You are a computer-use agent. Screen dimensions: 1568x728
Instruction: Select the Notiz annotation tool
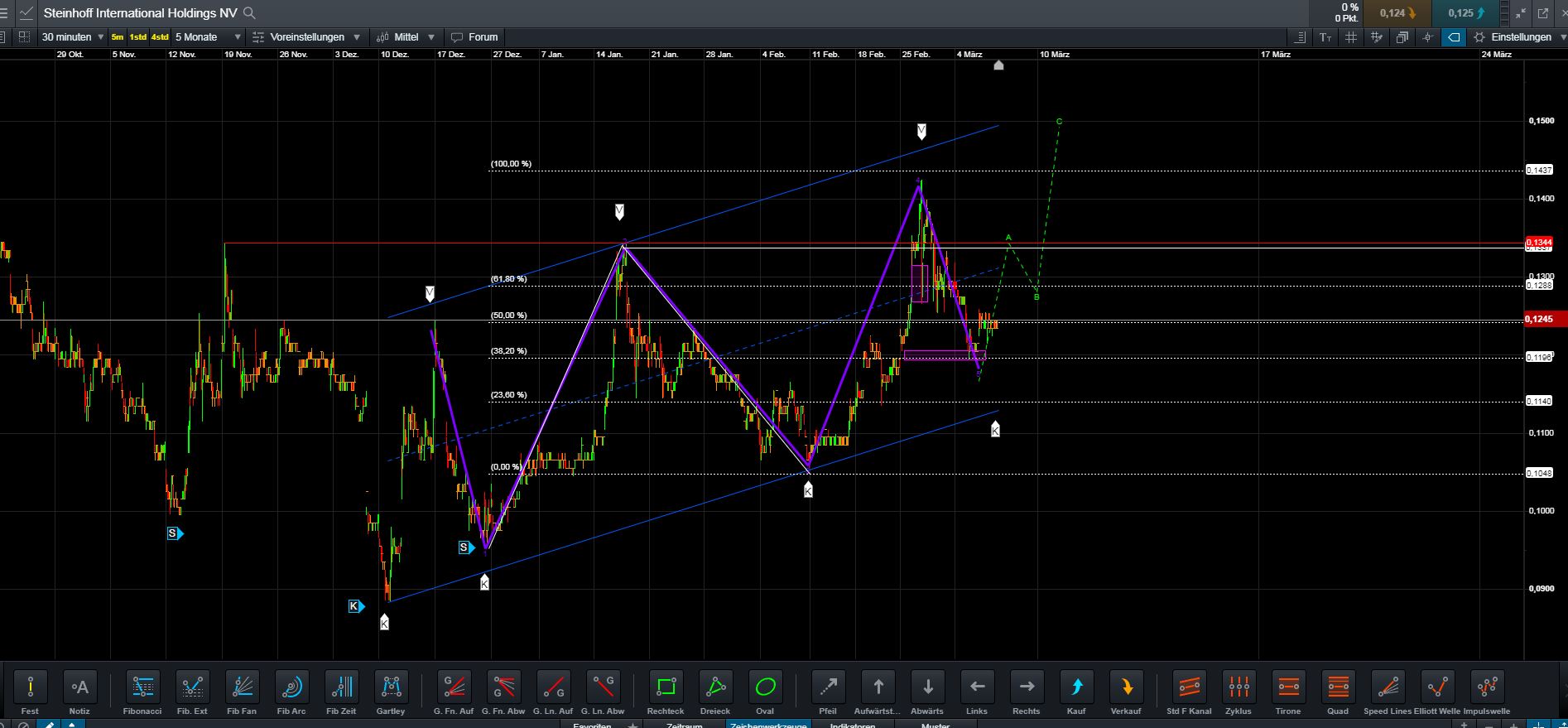click(x=79, y=687)
